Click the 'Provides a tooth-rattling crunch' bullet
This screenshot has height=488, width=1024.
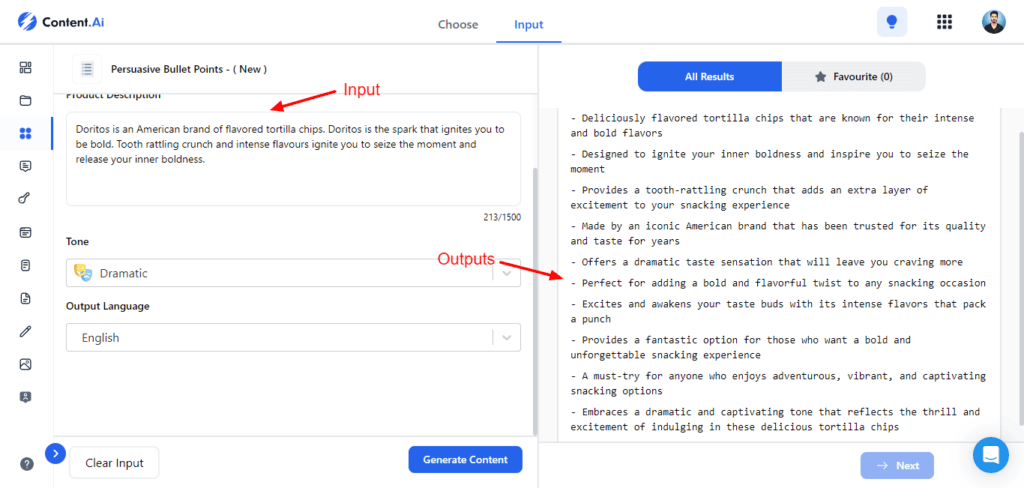point(749,198)
